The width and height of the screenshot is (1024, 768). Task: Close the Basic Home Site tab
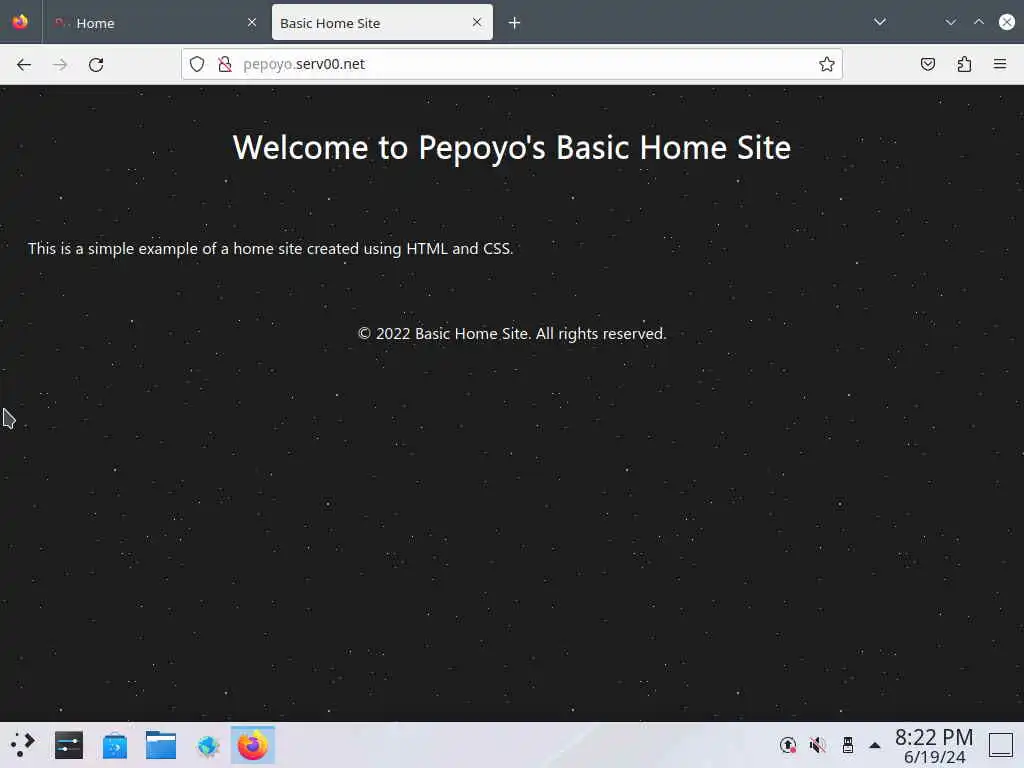(477, 22)
